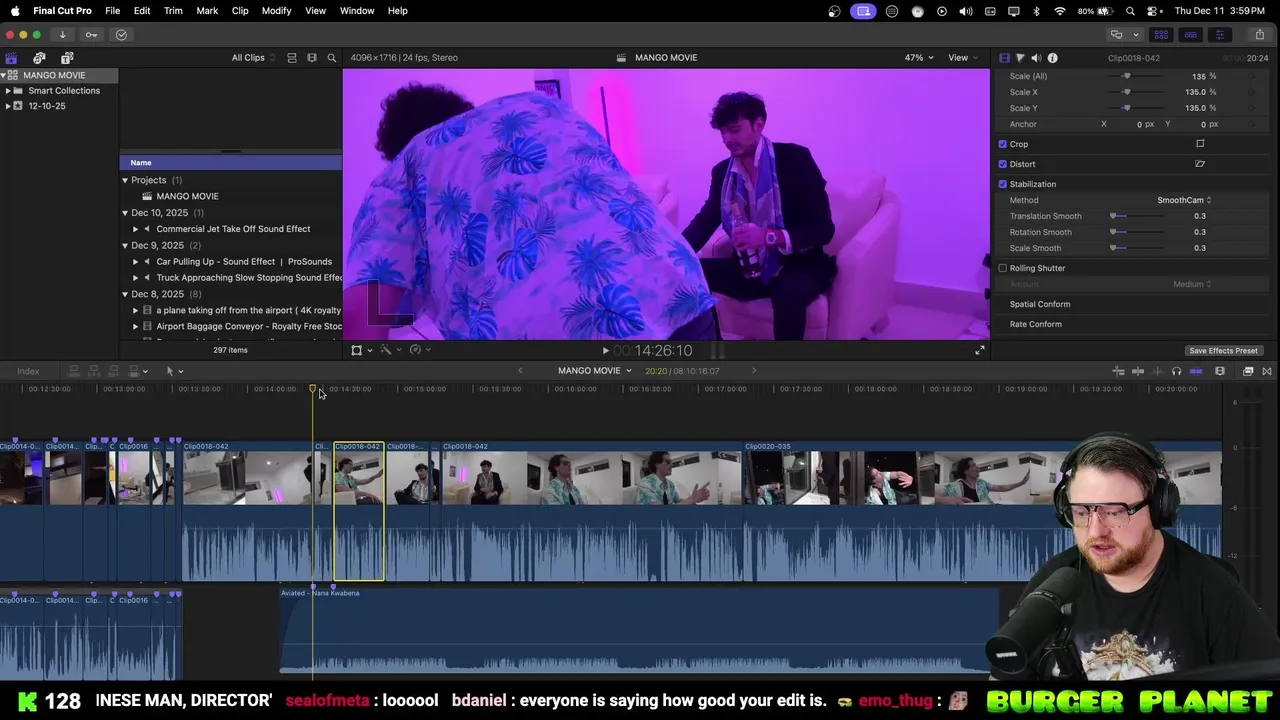Open the Clip menu
Screen dimensions: 1280x720
pos(240,11)
